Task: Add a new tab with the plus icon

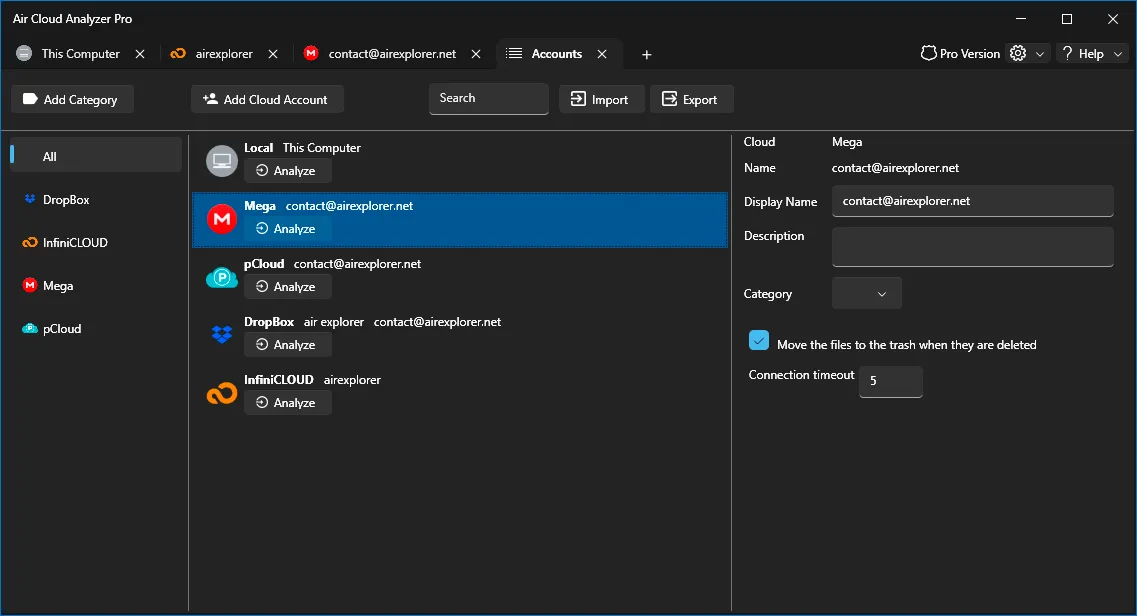Action: click(646, 54)
